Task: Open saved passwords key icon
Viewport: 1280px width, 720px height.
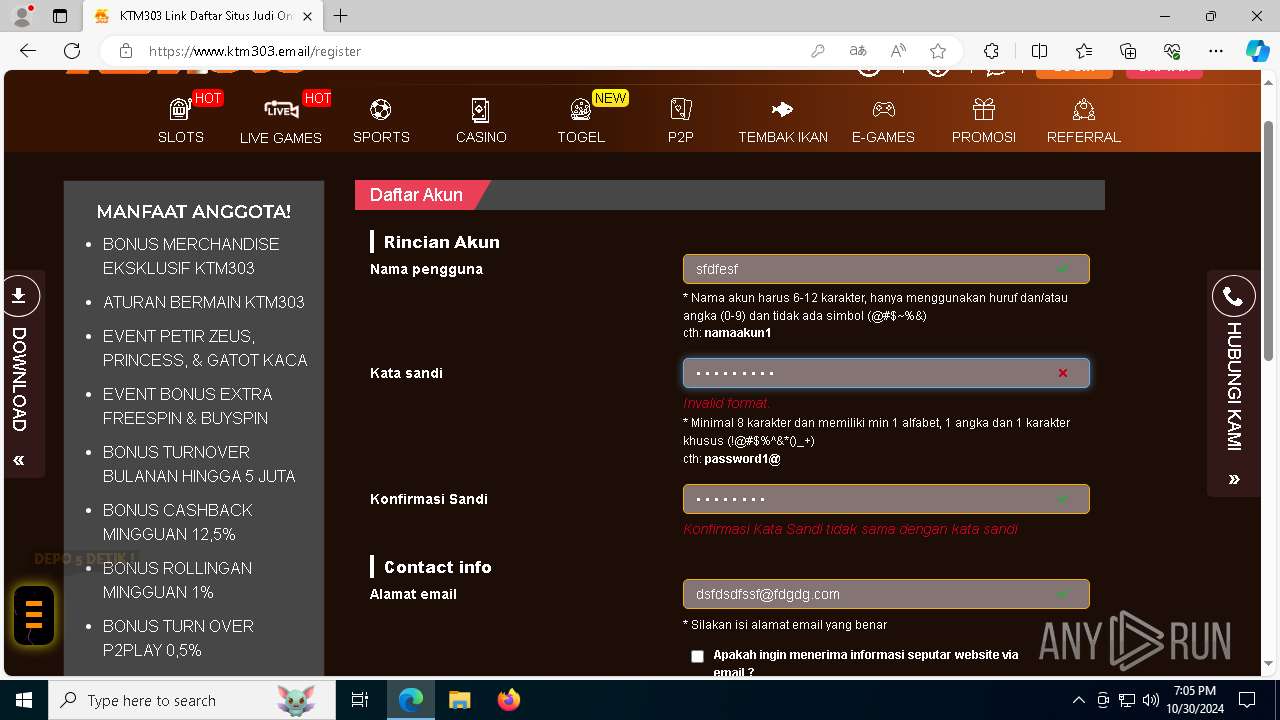Action: pyautogui.click(x=818, y=51)
